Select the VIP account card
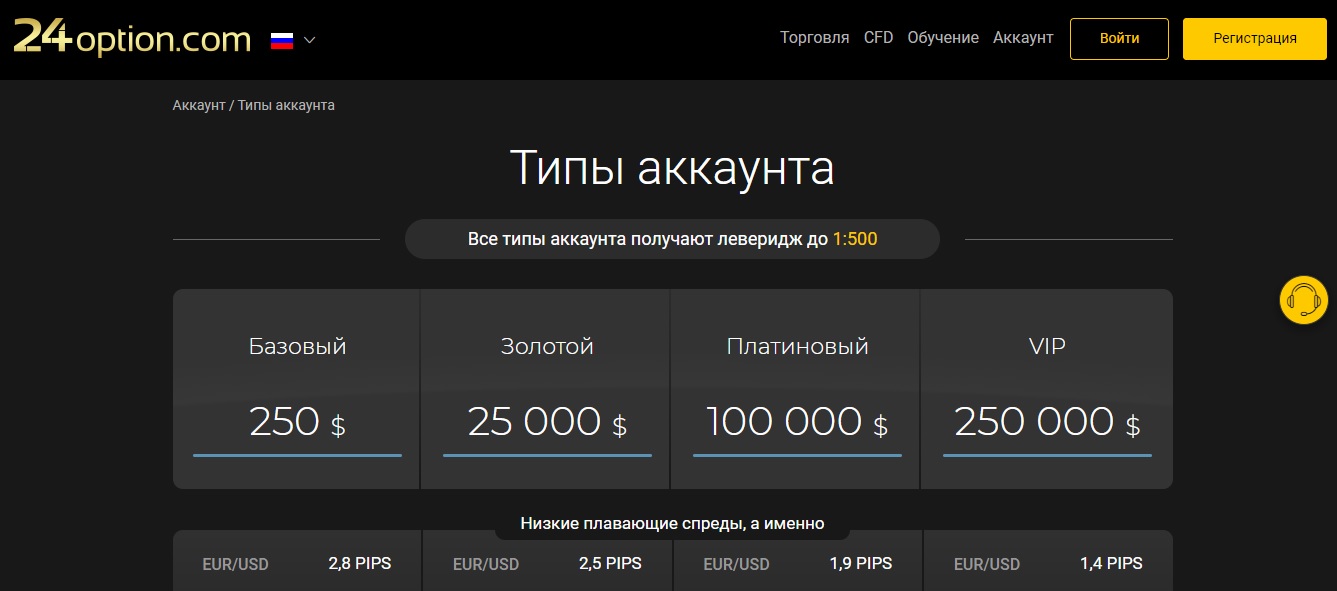 (x=1047, y=388)
